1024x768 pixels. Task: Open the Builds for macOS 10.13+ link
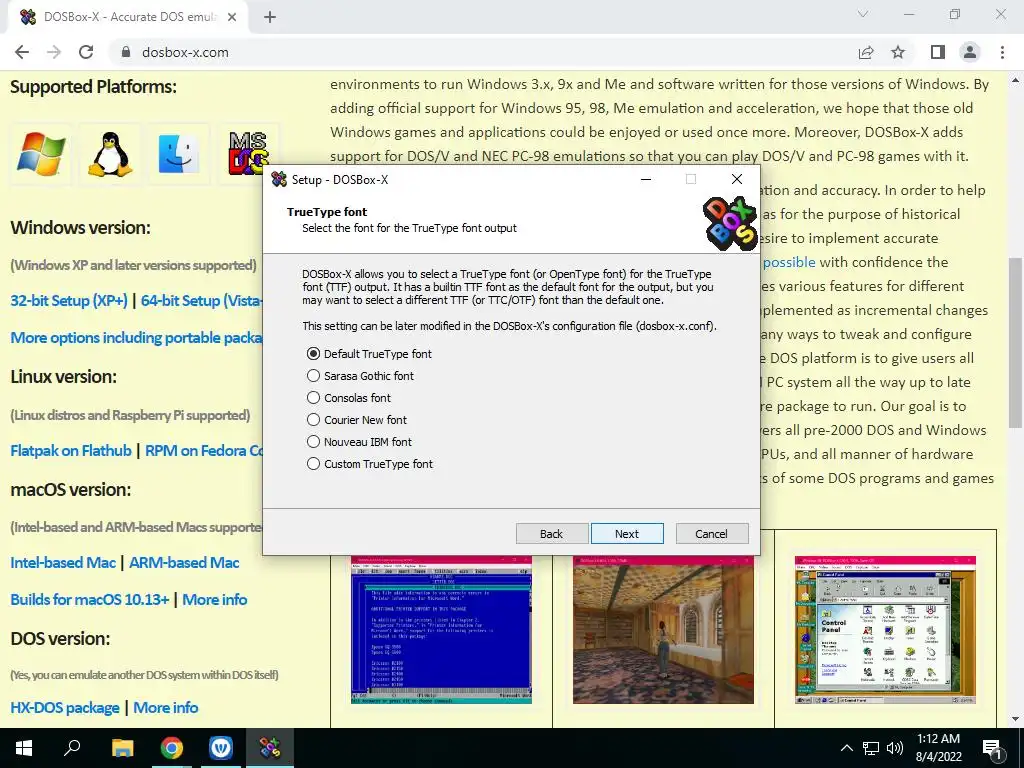(x=89, y=600)
